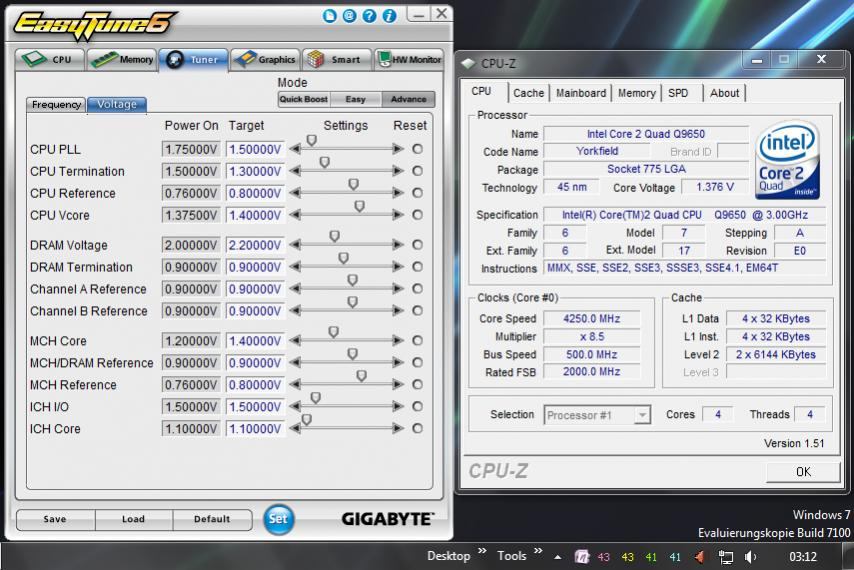Screen dimensions: 854x570
Task: Open the HW Monitor tab in EasyTune6
Action: tap(409, 59)
